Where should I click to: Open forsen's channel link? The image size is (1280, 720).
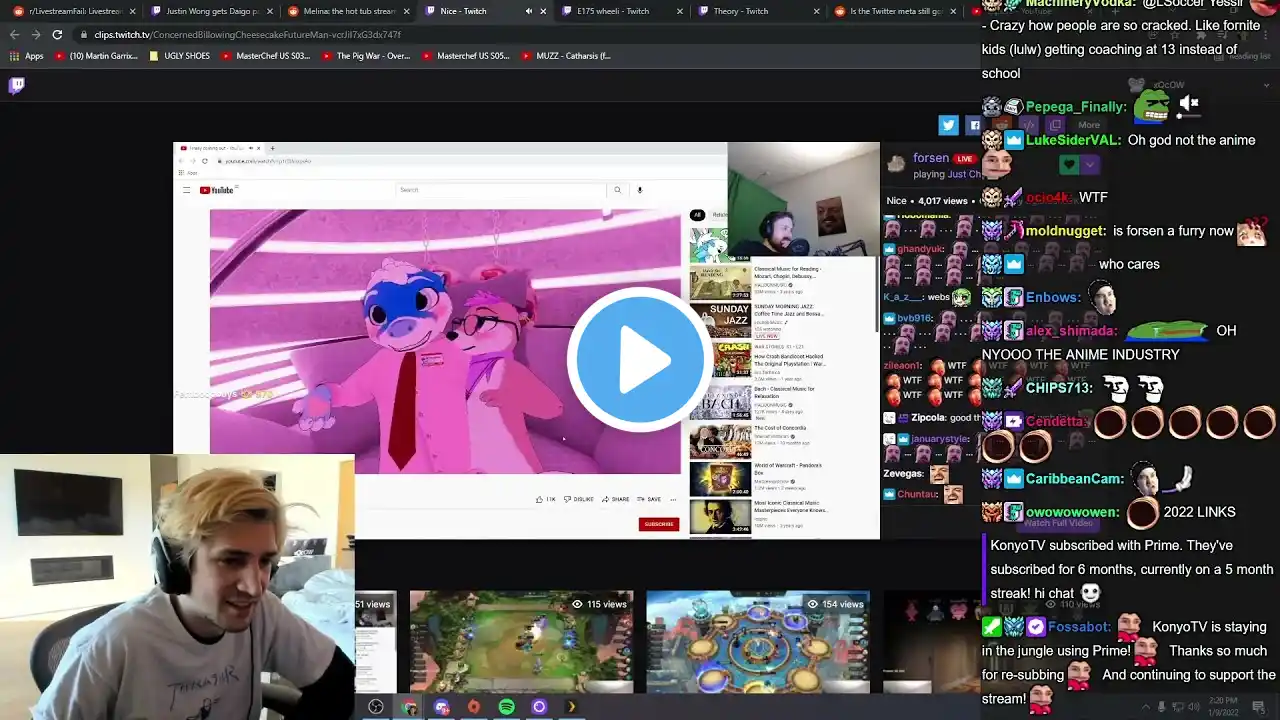pyautogui.click(x=930, y=158)
